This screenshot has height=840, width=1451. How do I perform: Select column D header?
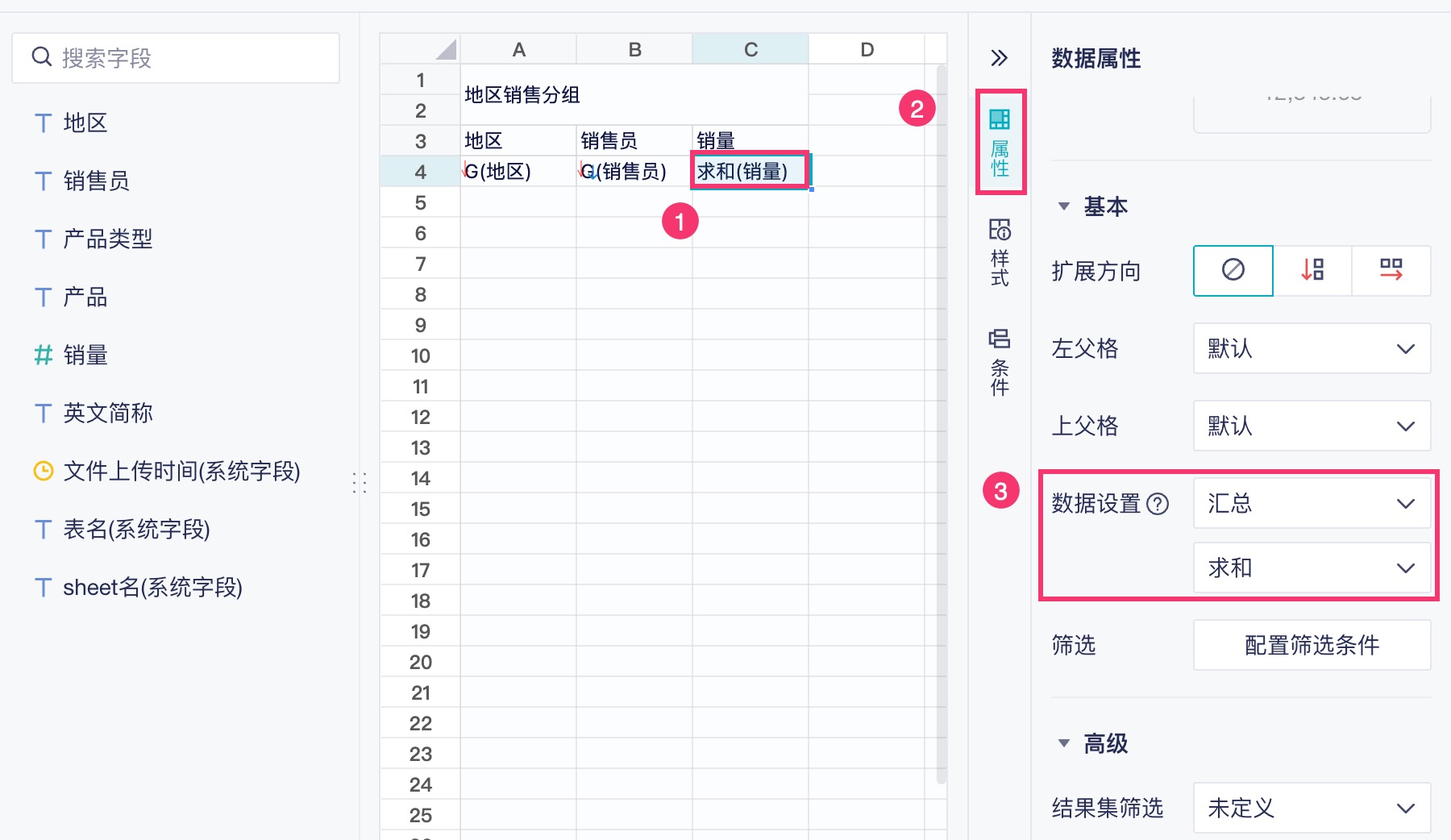[x=867, y=49]
